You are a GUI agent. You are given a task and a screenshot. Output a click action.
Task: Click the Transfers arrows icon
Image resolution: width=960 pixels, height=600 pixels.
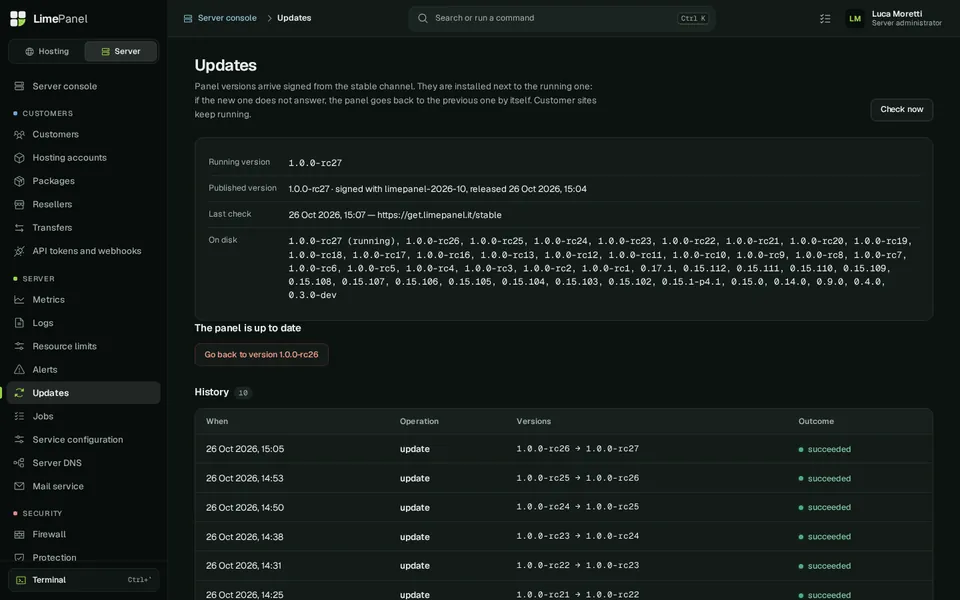pos(20,228)
